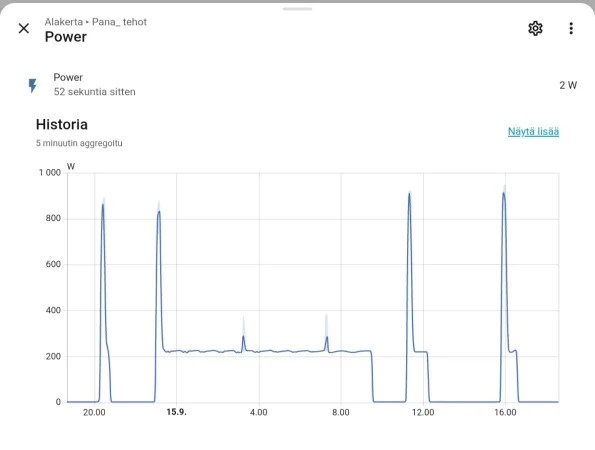Click the graph peak near 16.00

[504, 194]
